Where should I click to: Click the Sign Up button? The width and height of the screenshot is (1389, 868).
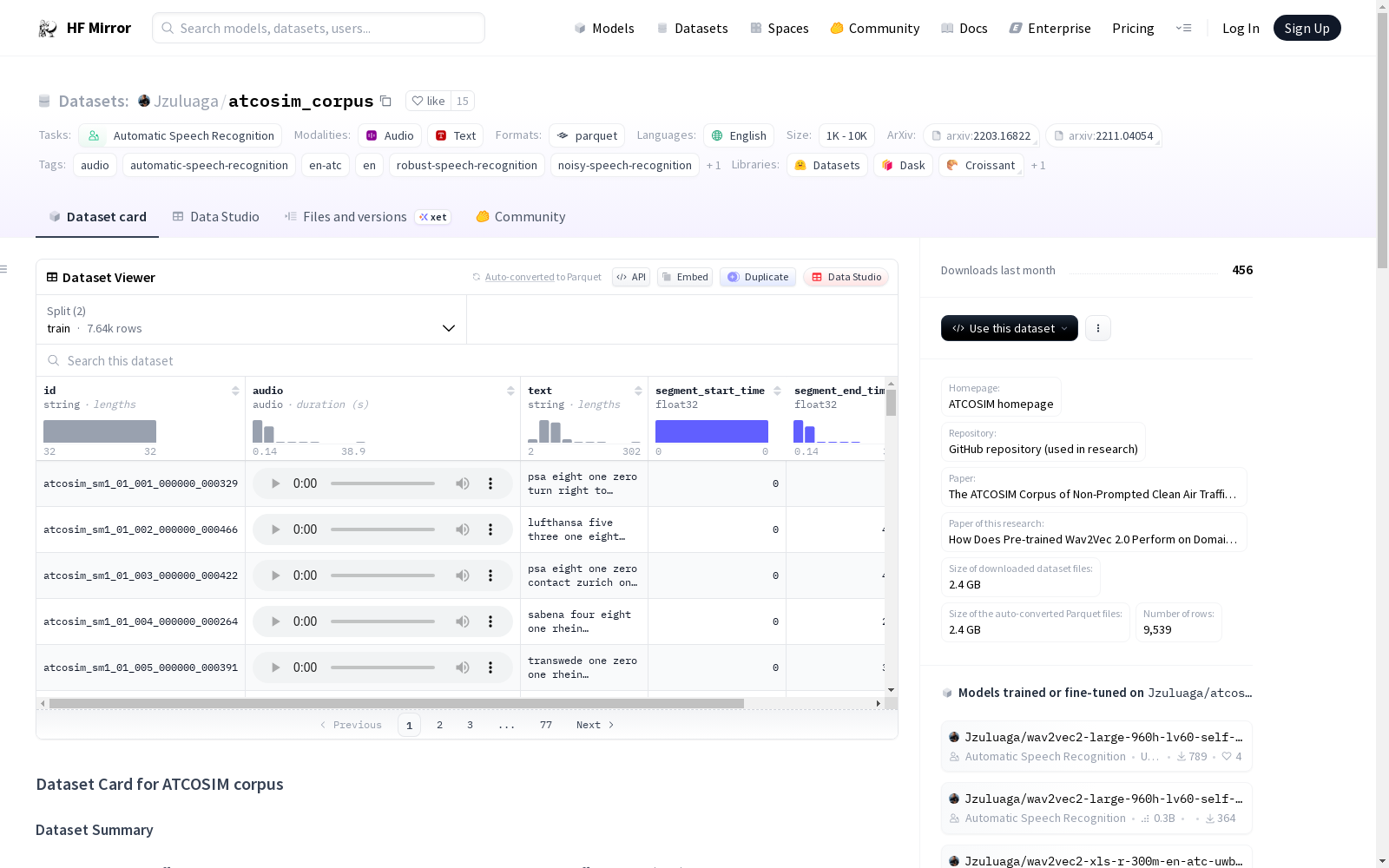click(1307, 28)
